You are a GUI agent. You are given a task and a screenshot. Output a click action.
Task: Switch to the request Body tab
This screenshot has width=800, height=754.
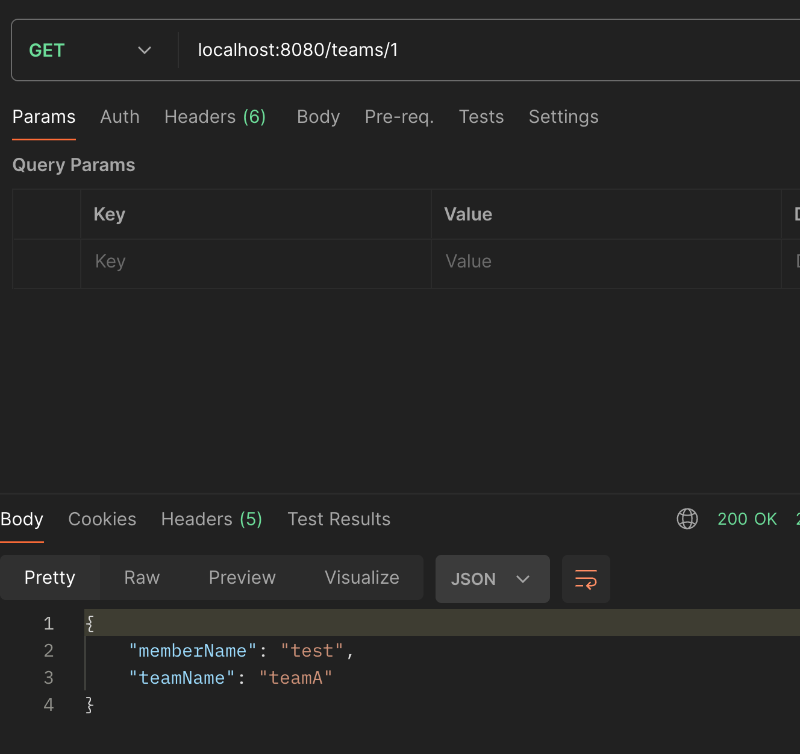click(x=318, y=117)
